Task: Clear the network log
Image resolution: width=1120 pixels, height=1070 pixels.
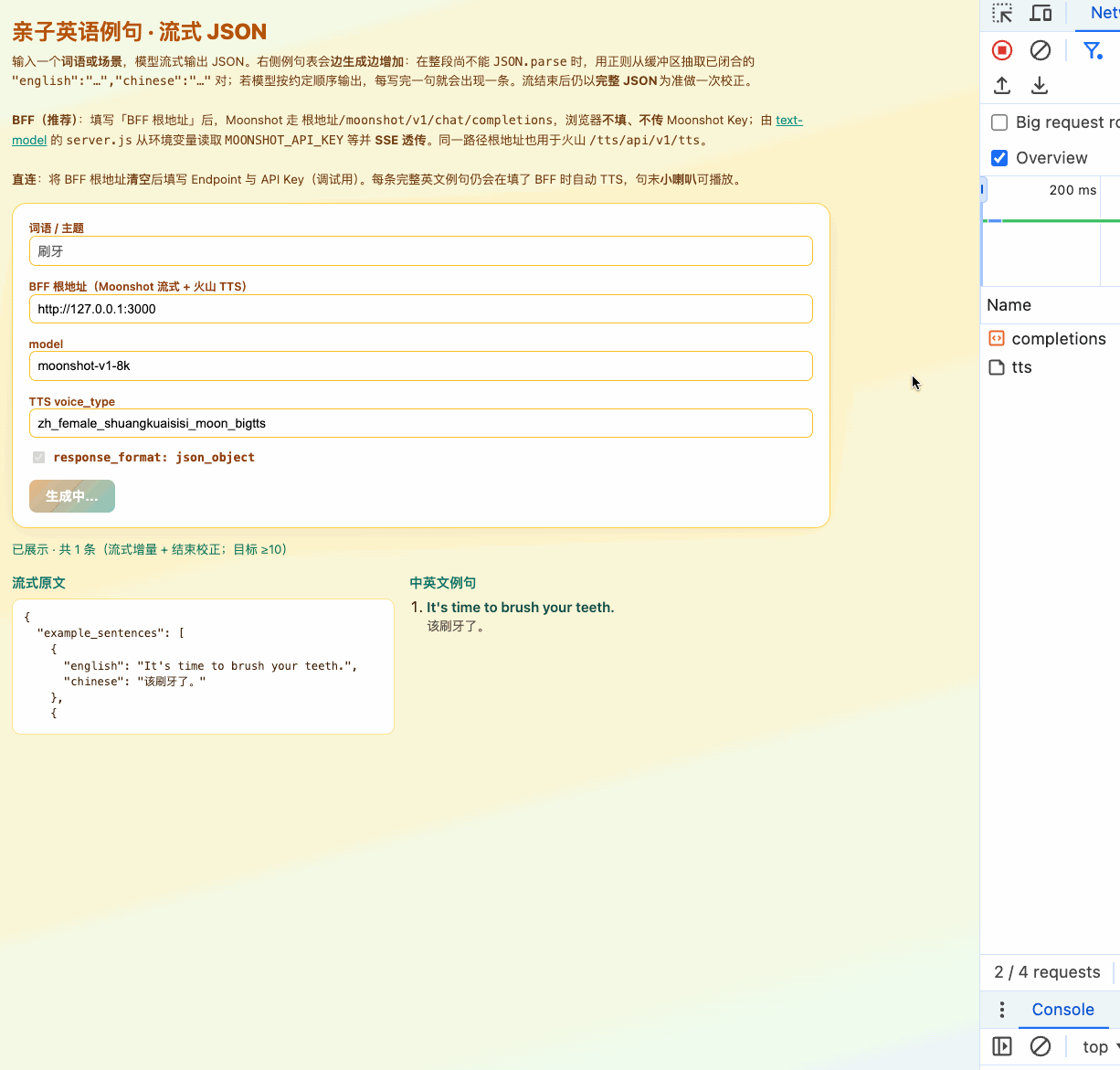Action: coord(1041,50)
